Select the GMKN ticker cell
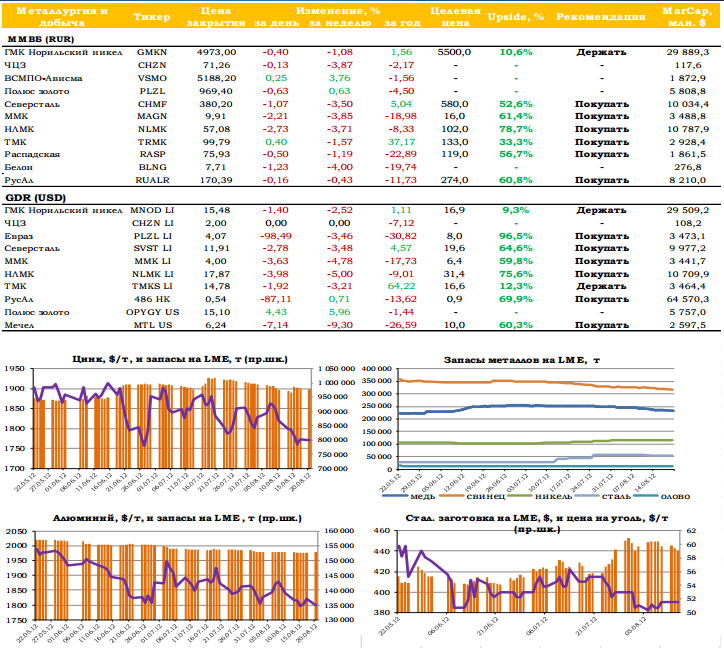Screen dimensions: 724x648 click(152, 51)
